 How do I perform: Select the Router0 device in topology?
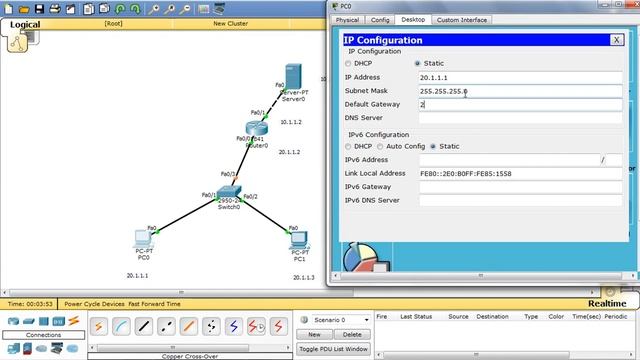[257, 130]
